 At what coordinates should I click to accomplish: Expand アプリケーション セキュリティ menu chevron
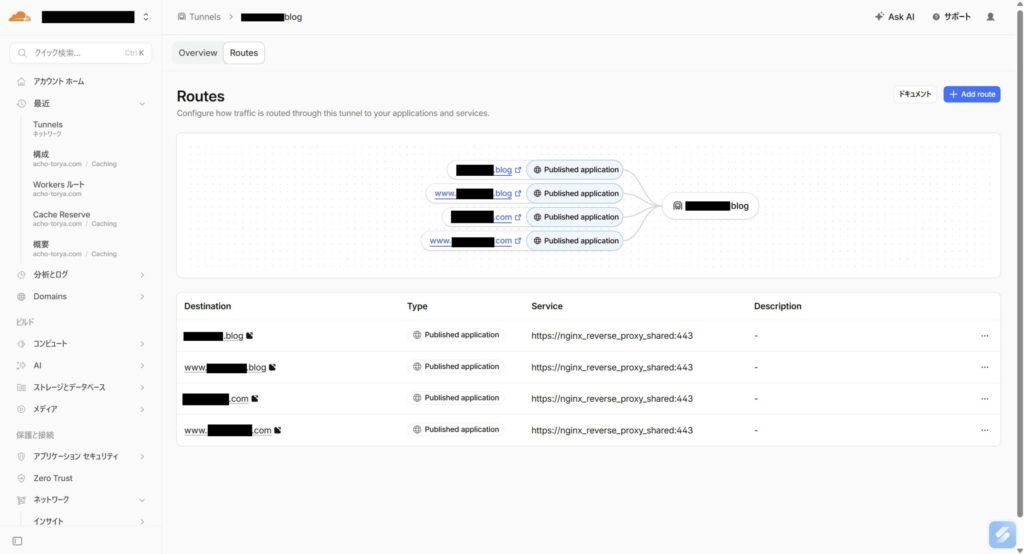142,457
